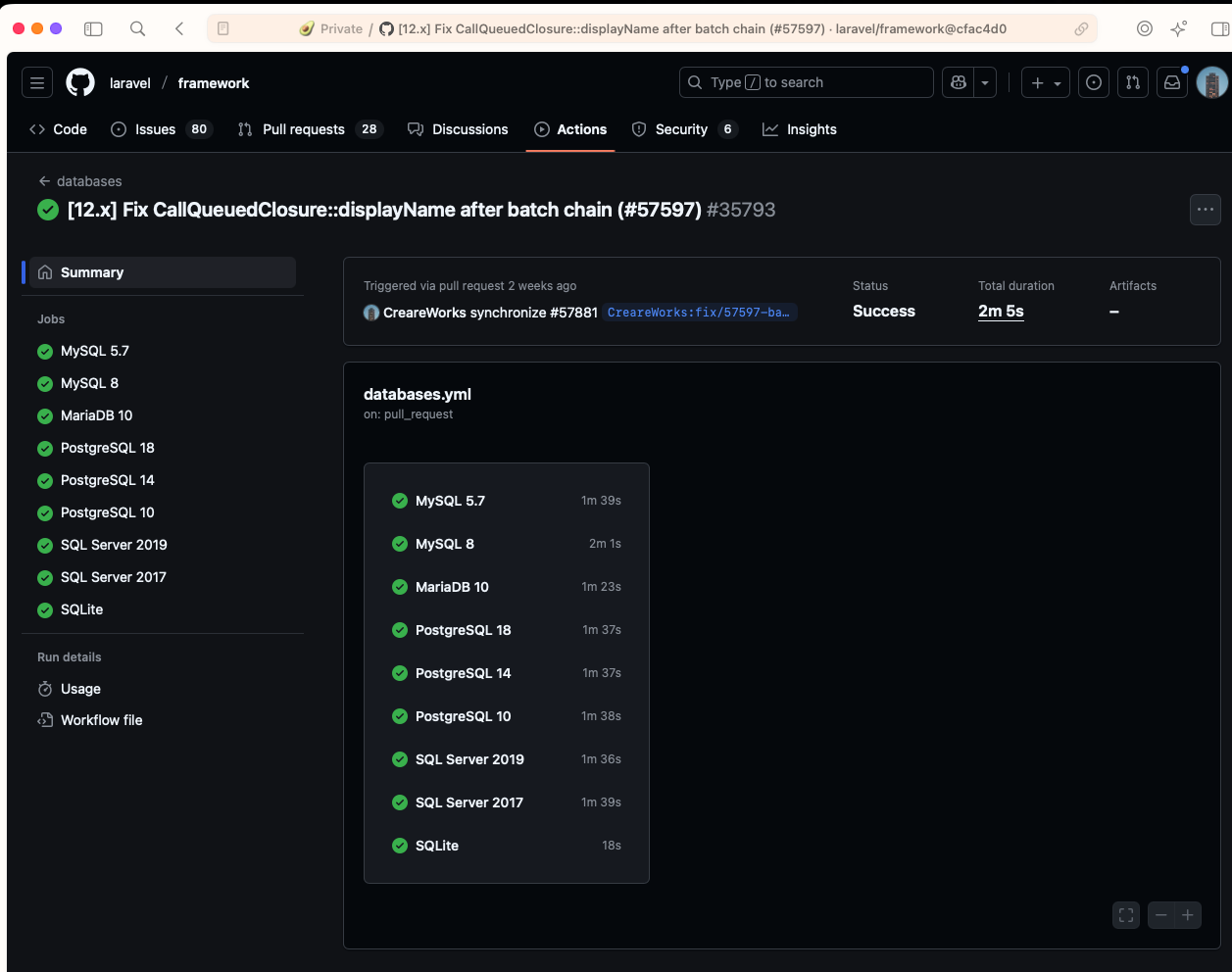
Task: Open pull request #57881 link
Action: [573, 313]
